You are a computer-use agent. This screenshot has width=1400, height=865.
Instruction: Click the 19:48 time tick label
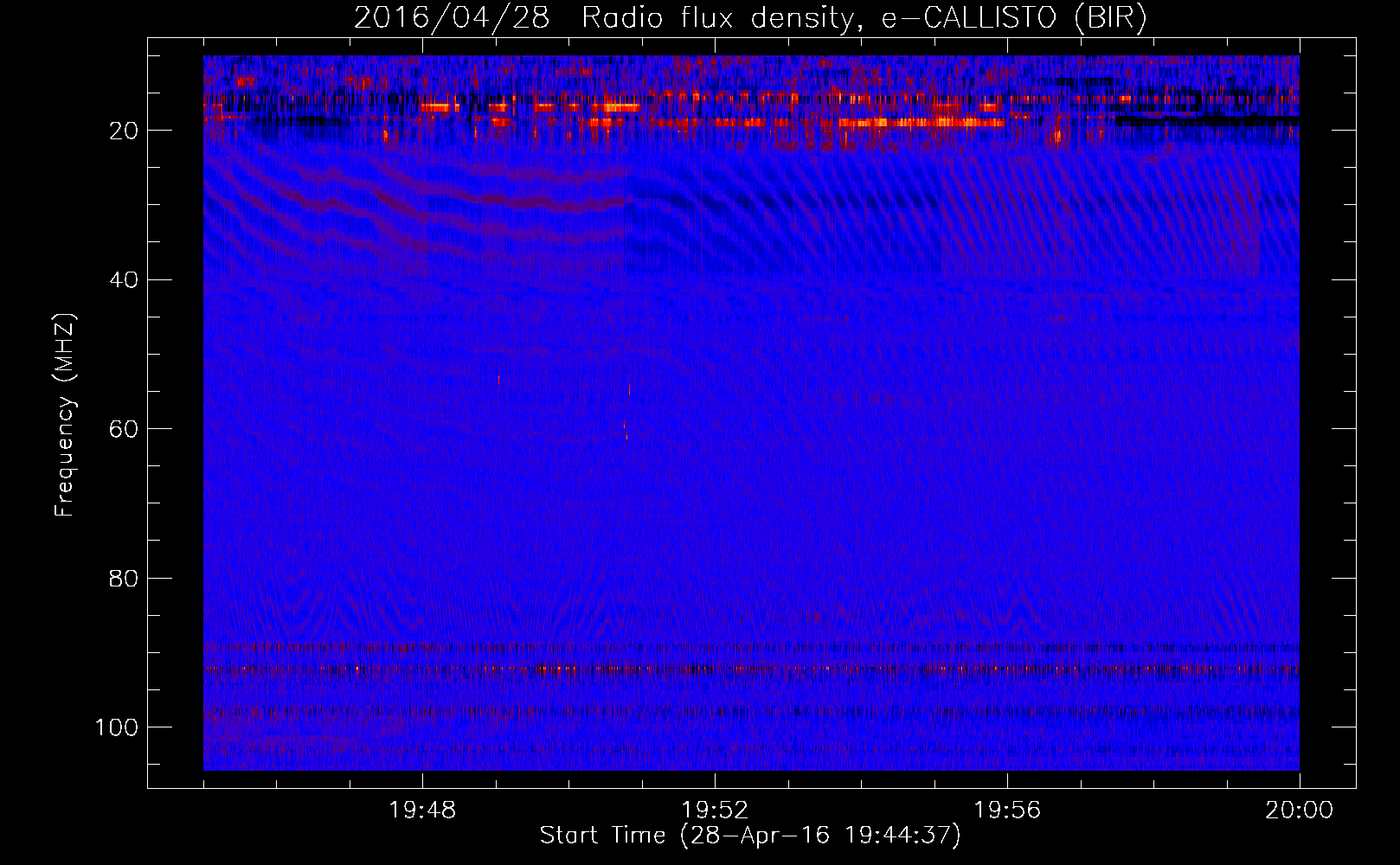coord(422,811)
